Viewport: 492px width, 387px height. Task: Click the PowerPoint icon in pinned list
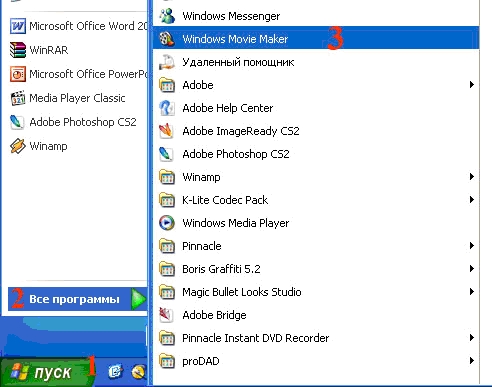click(x=18, y=74)
